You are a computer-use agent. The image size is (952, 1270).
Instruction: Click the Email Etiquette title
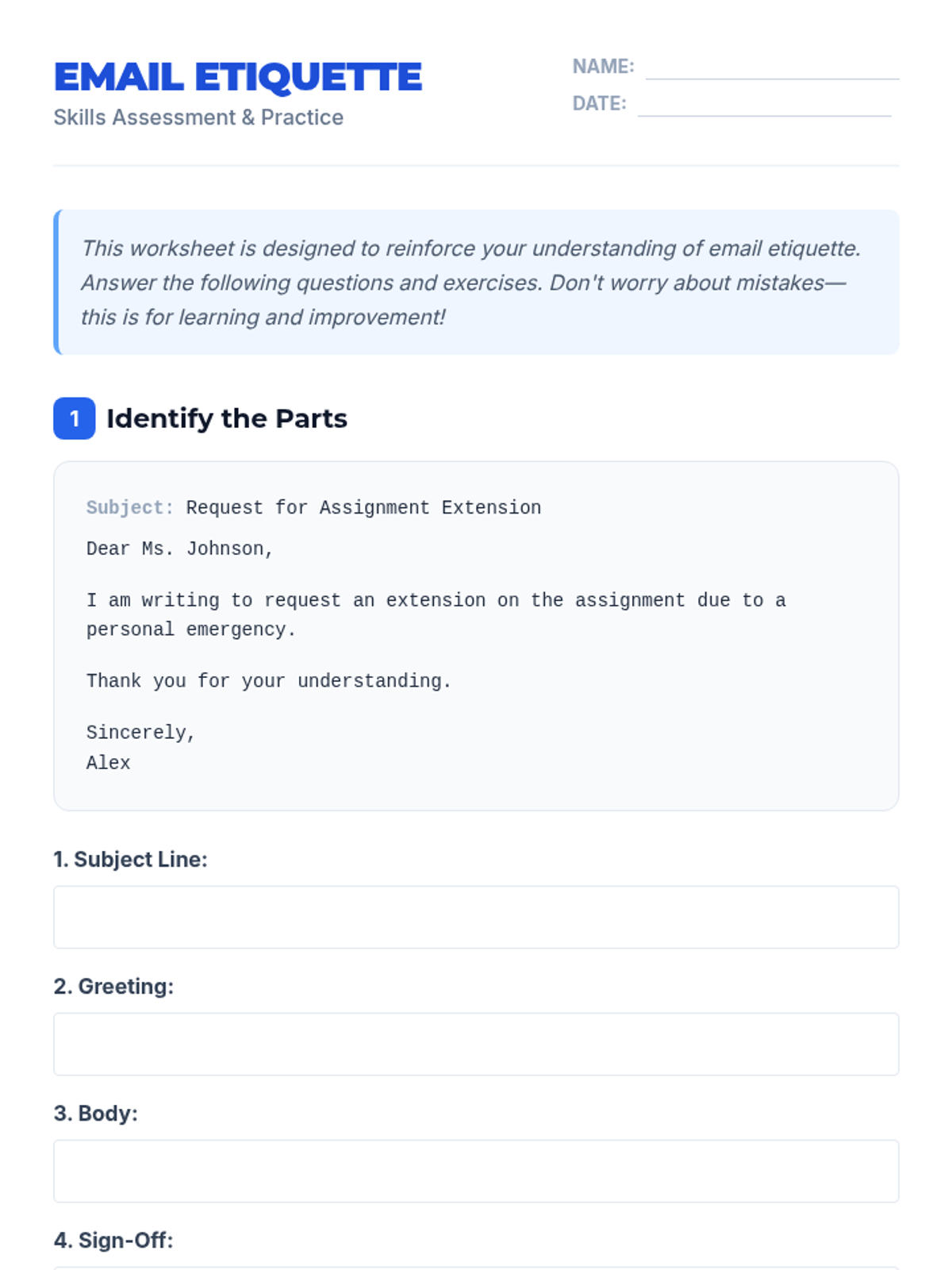pos(238,77)
